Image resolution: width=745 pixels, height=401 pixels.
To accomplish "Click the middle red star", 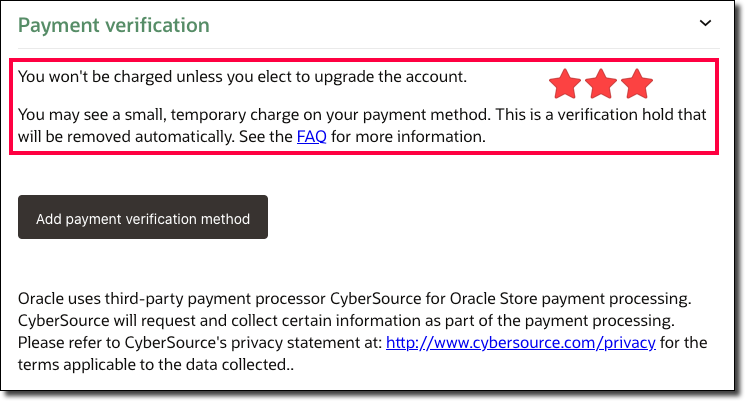I will 601,85.
